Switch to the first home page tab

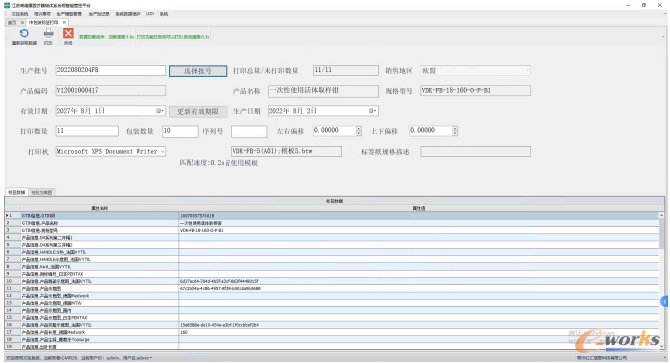(12, 23)
